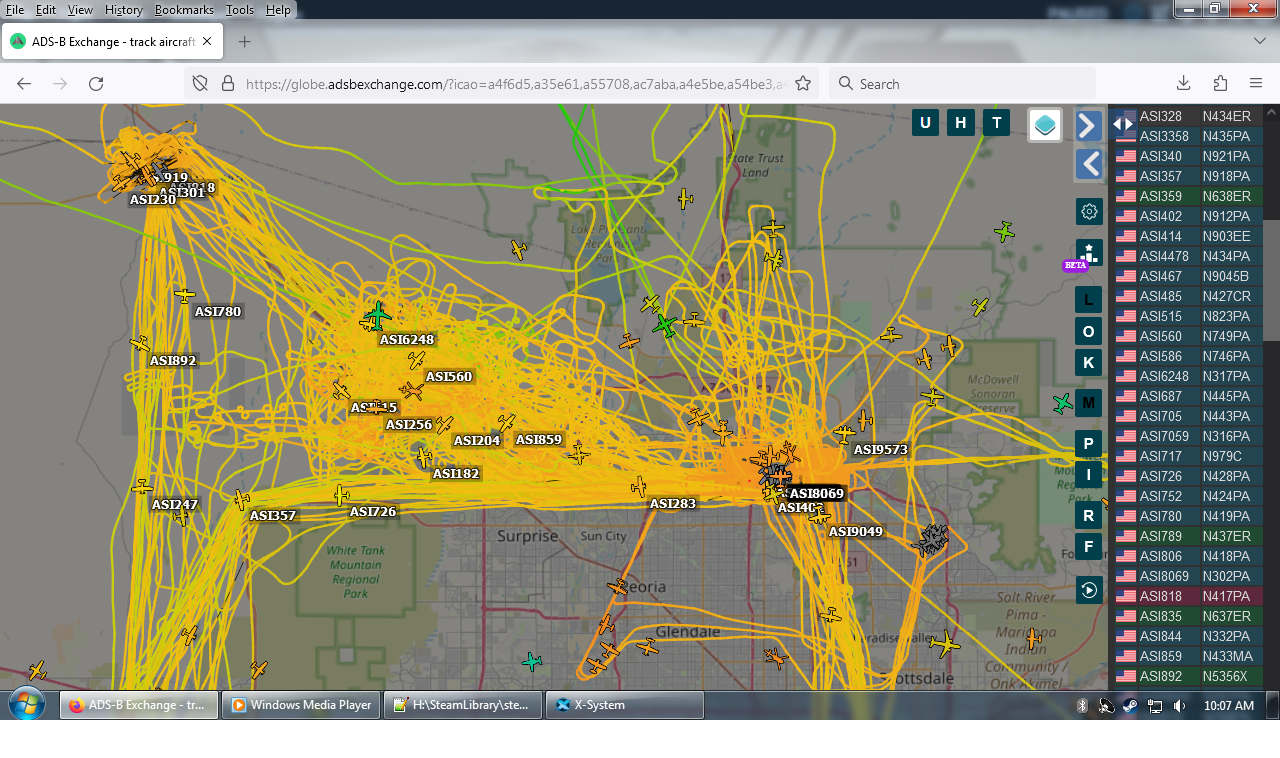The image size is (1280, 758).
Task: Toggle the M map button
Action: (1089, 403)
